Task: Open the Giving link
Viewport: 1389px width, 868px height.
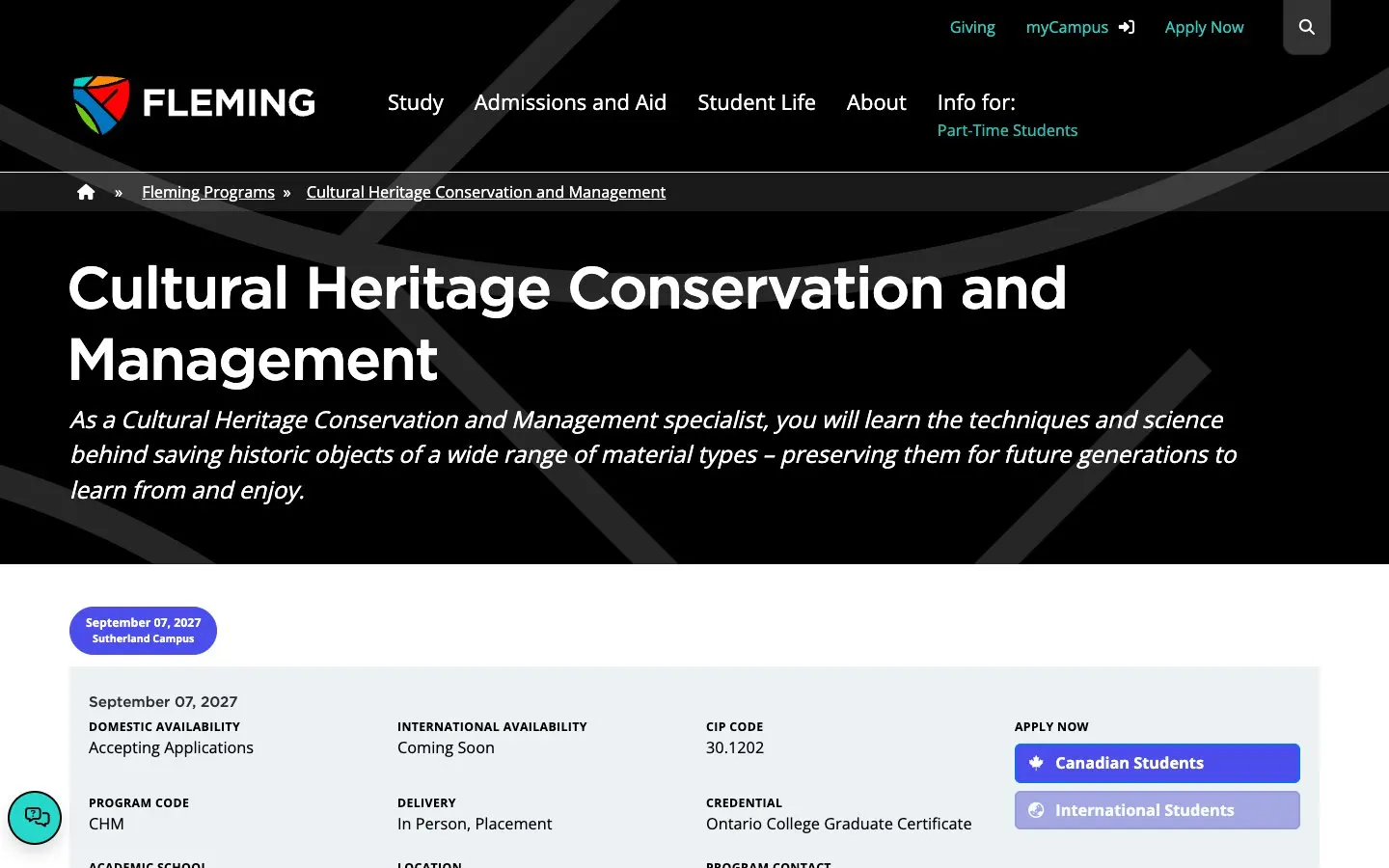Action: [972, 27]
